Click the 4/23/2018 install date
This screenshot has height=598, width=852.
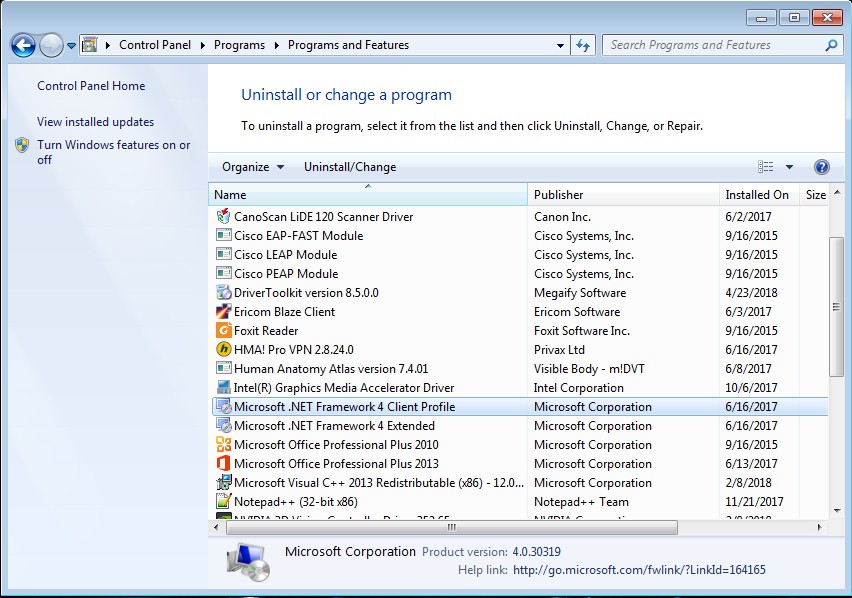[751, 293]
